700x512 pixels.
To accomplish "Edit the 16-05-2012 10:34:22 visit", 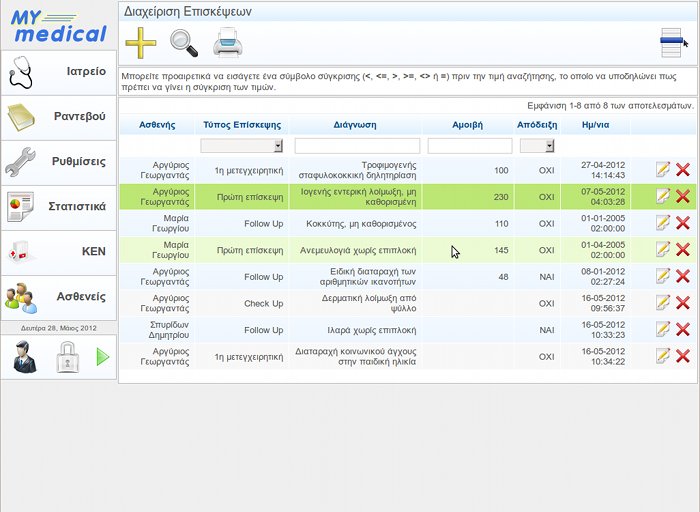I will (x=663, y=356).
